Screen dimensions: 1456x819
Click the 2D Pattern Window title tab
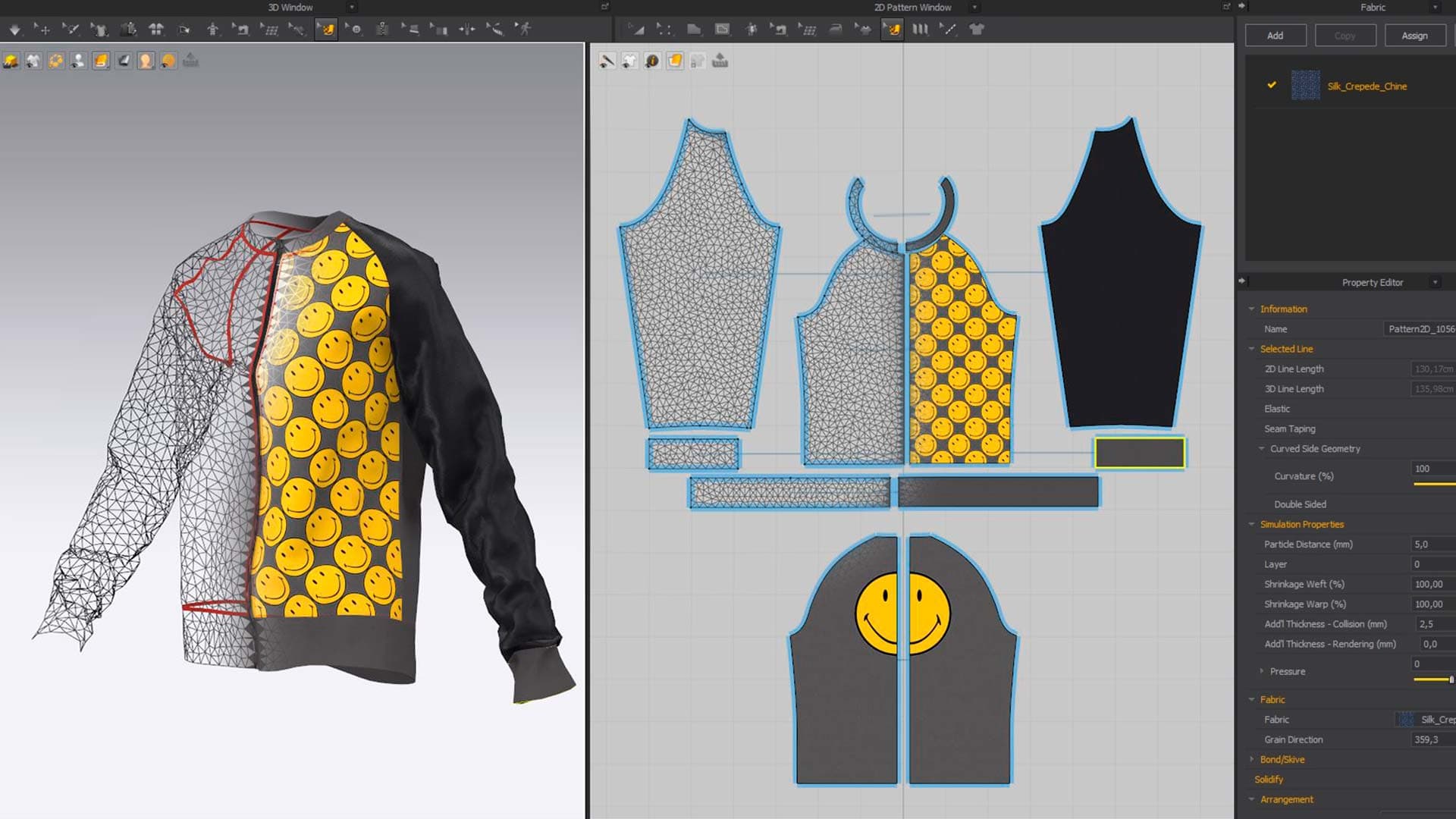coord(912,8)
